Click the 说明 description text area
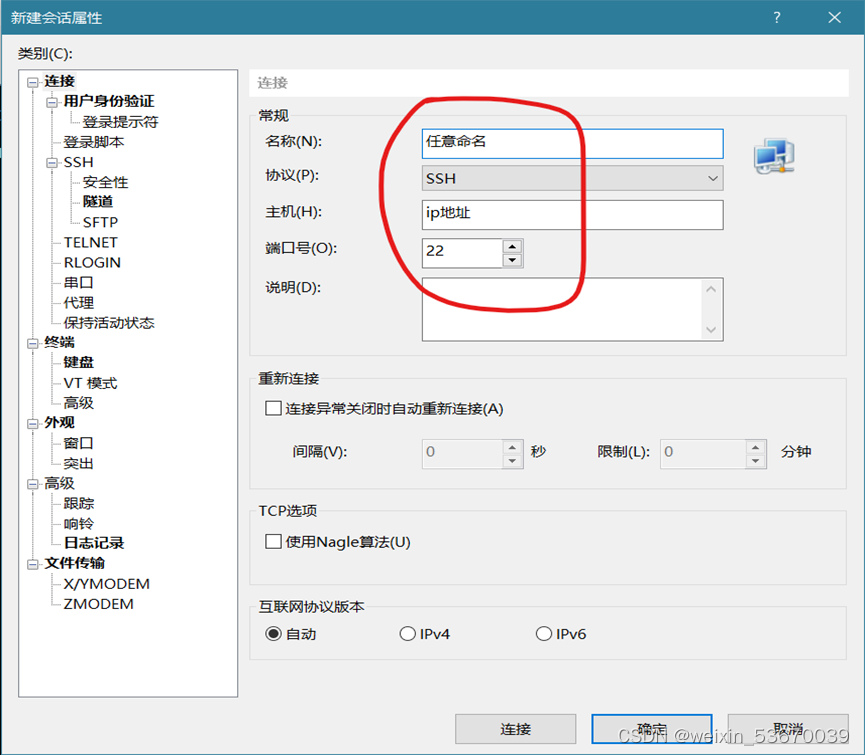Screen dimensions: 865x755 click(562, 309)
